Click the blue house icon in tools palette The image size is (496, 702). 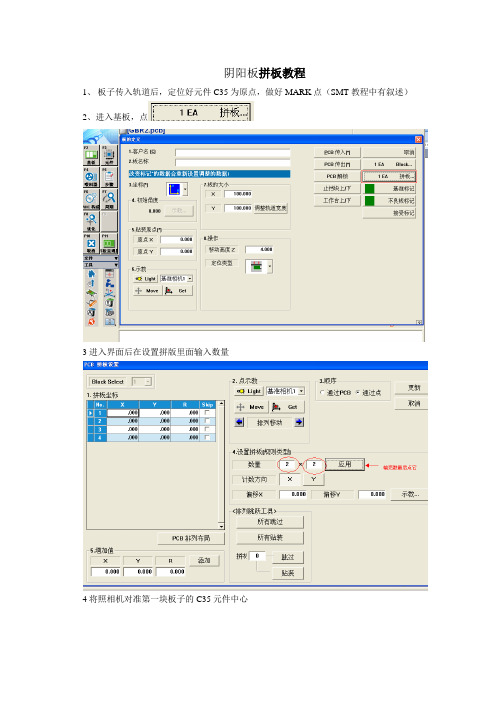pos(91,274)
